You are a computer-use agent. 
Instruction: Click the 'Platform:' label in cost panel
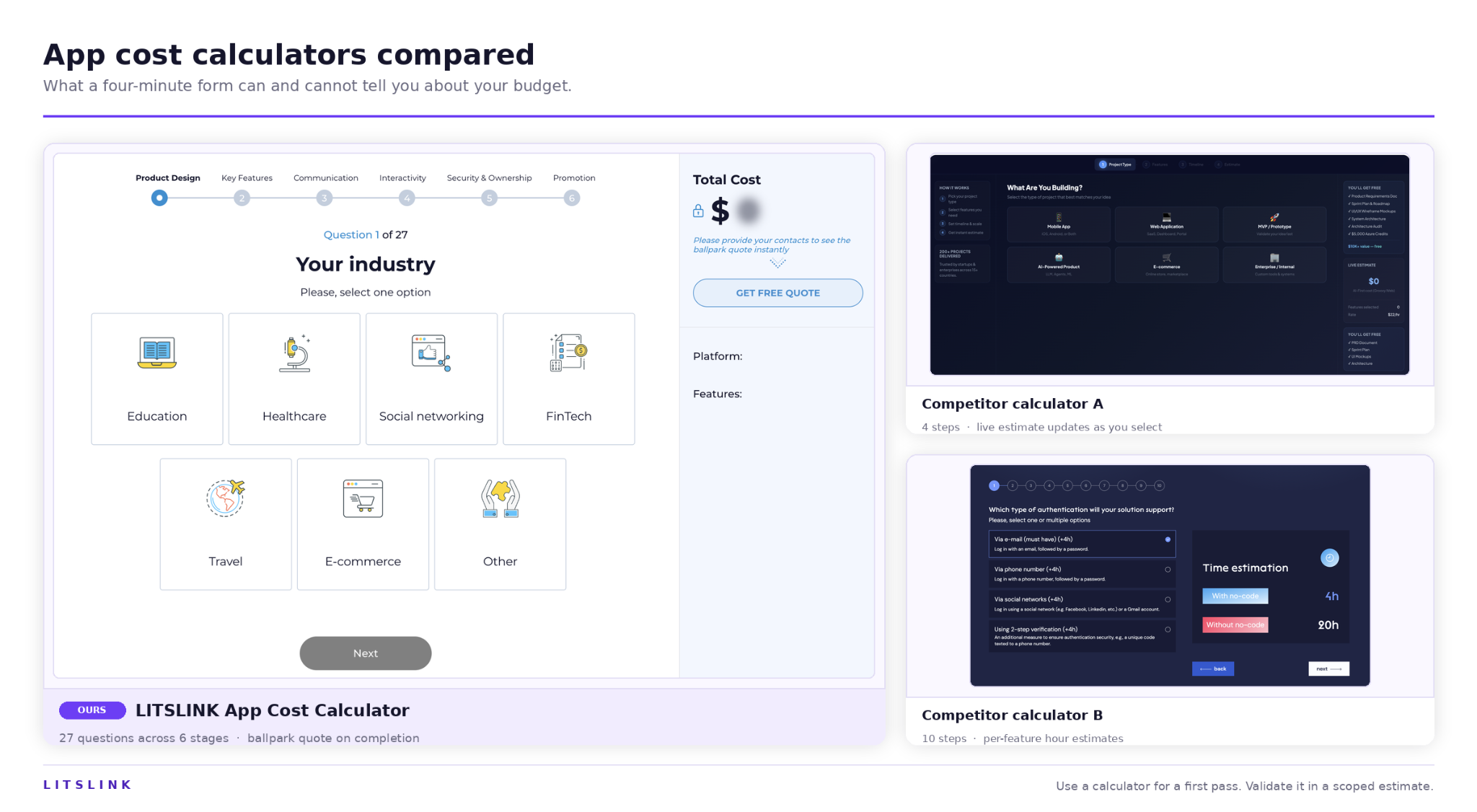[x=718, y=356]
